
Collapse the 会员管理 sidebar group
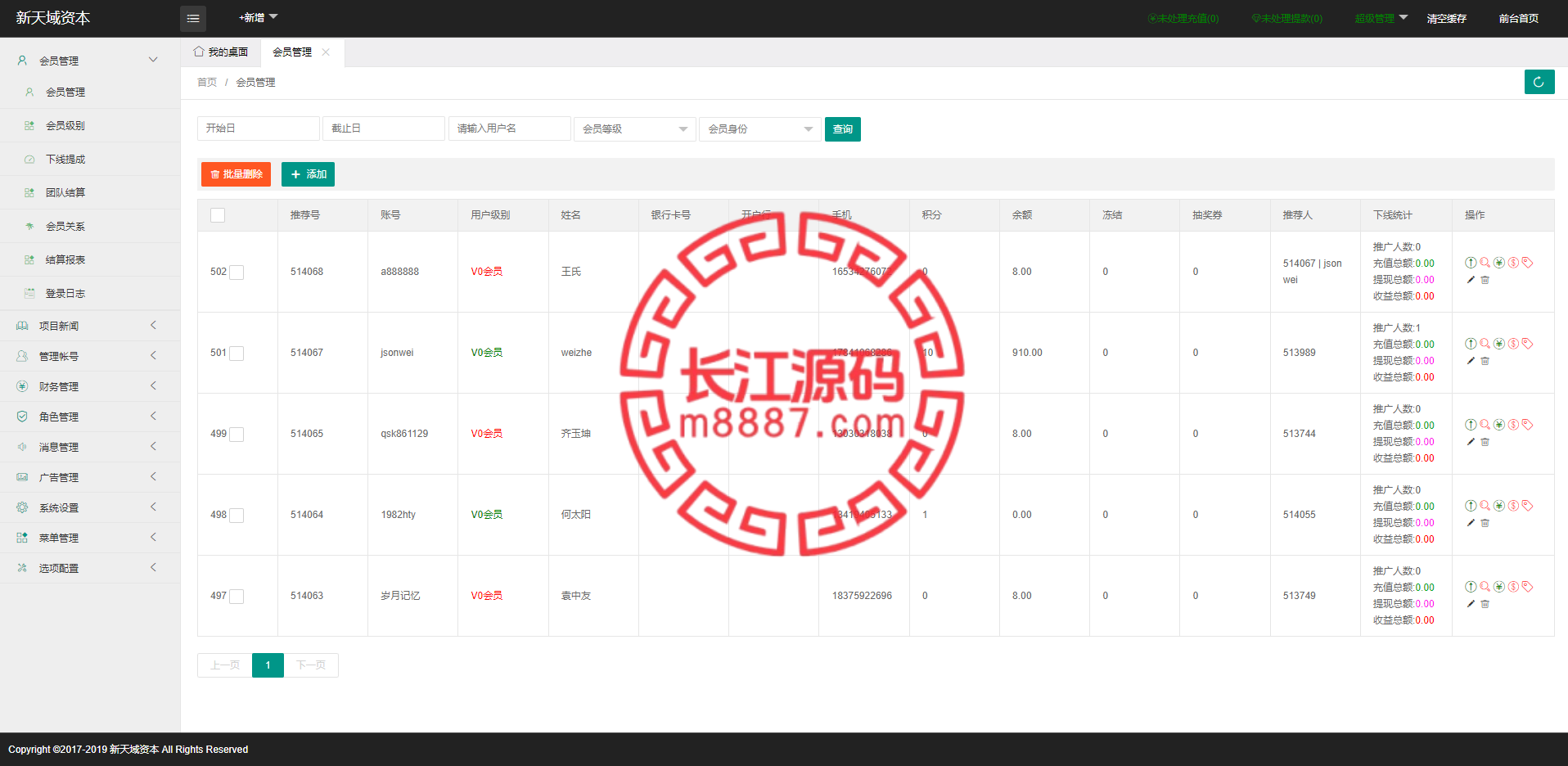90,61
